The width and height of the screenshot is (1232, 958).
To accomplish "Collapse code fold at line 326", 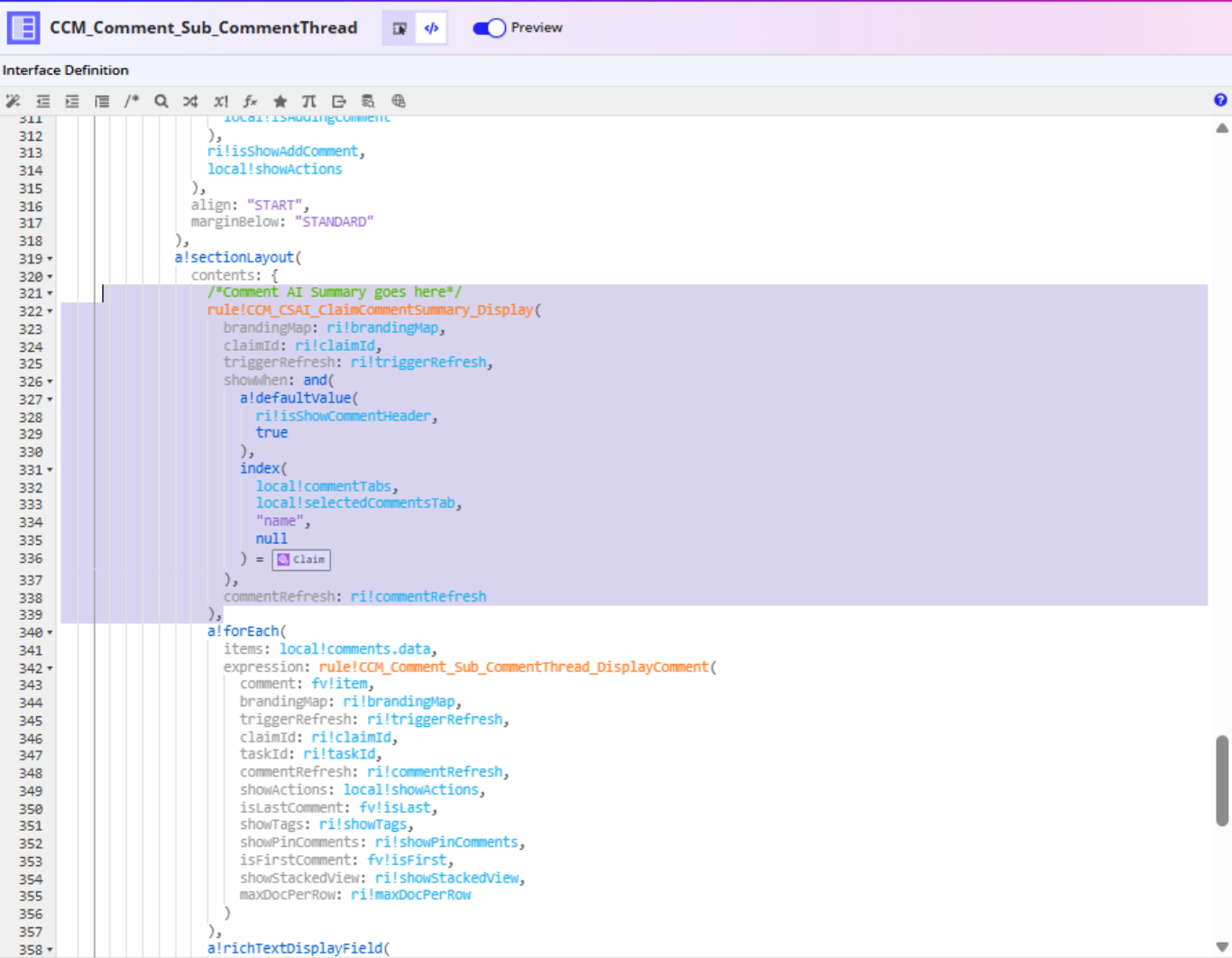I will 50,382.
